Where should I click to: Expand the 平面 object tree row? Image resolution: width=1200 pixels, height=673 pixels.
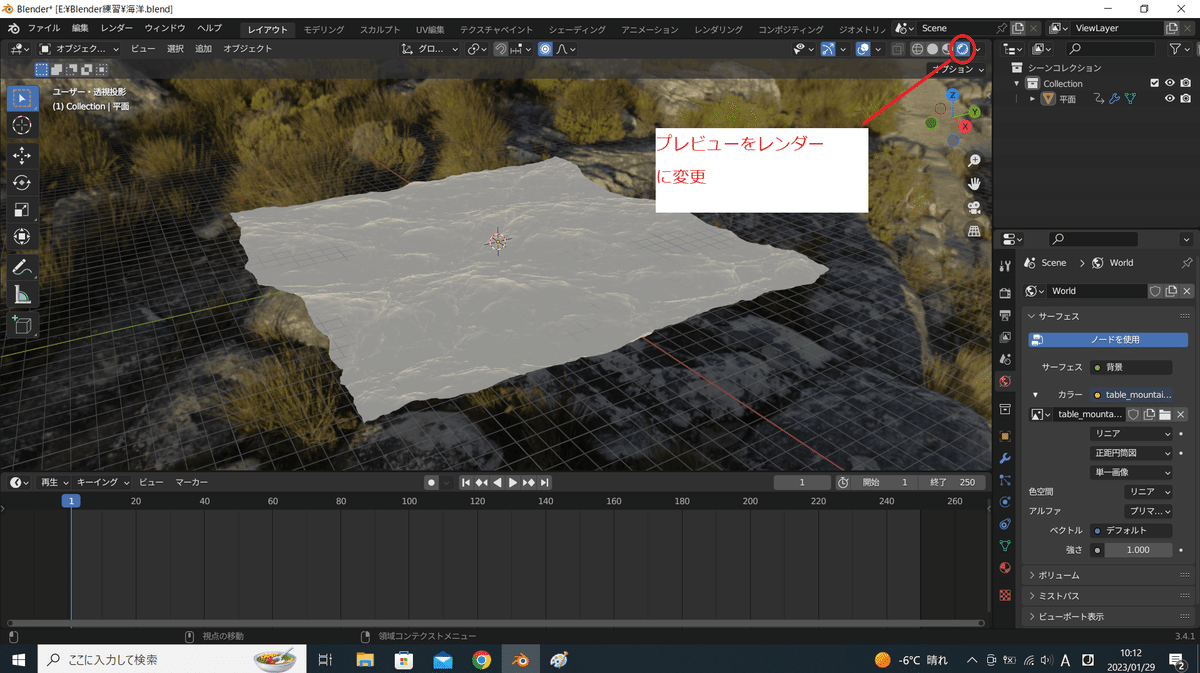pyautogui.click(x=1033, y=99)
